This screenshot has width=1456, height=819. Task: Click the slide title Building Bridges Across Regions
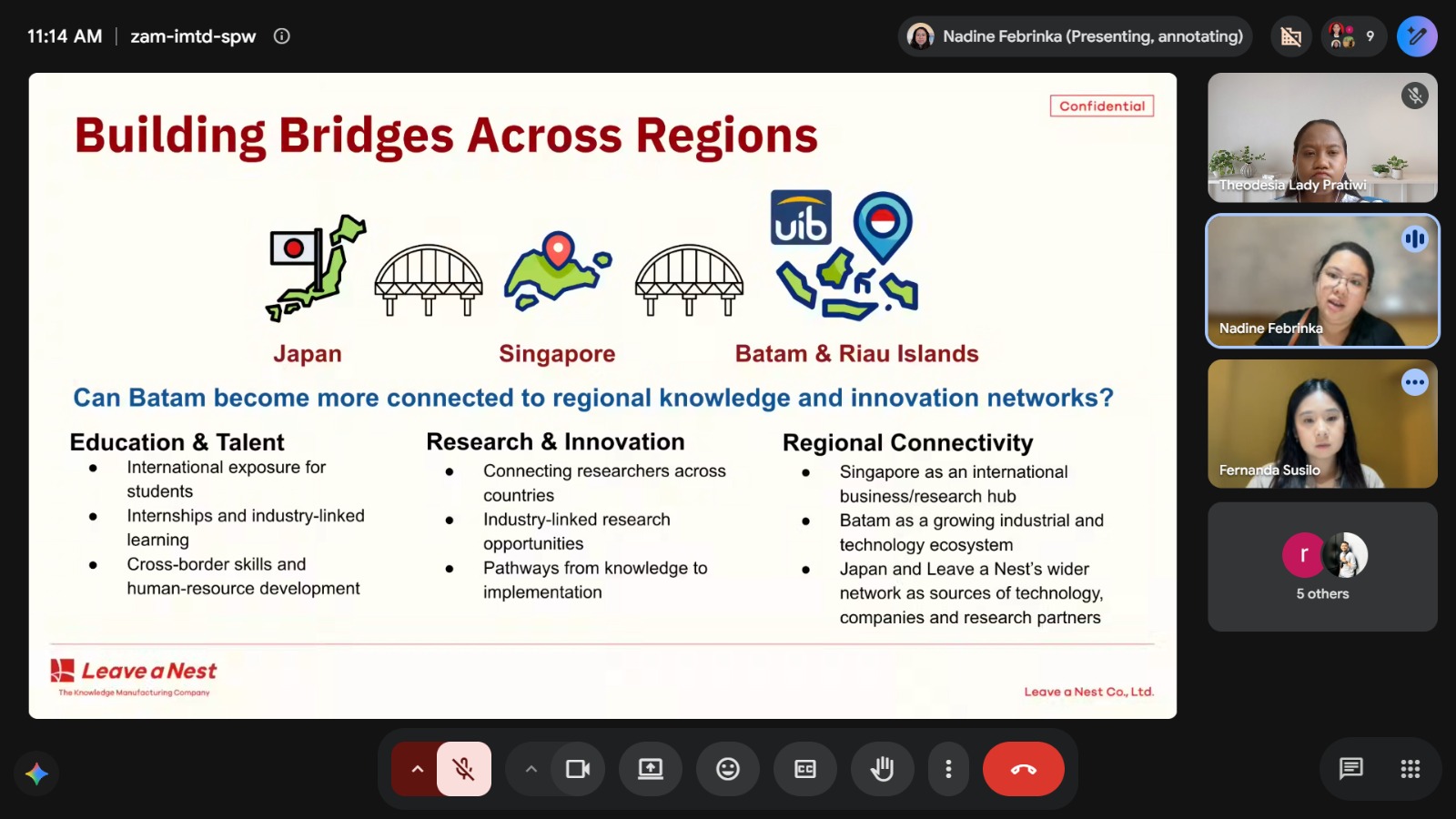446,136
